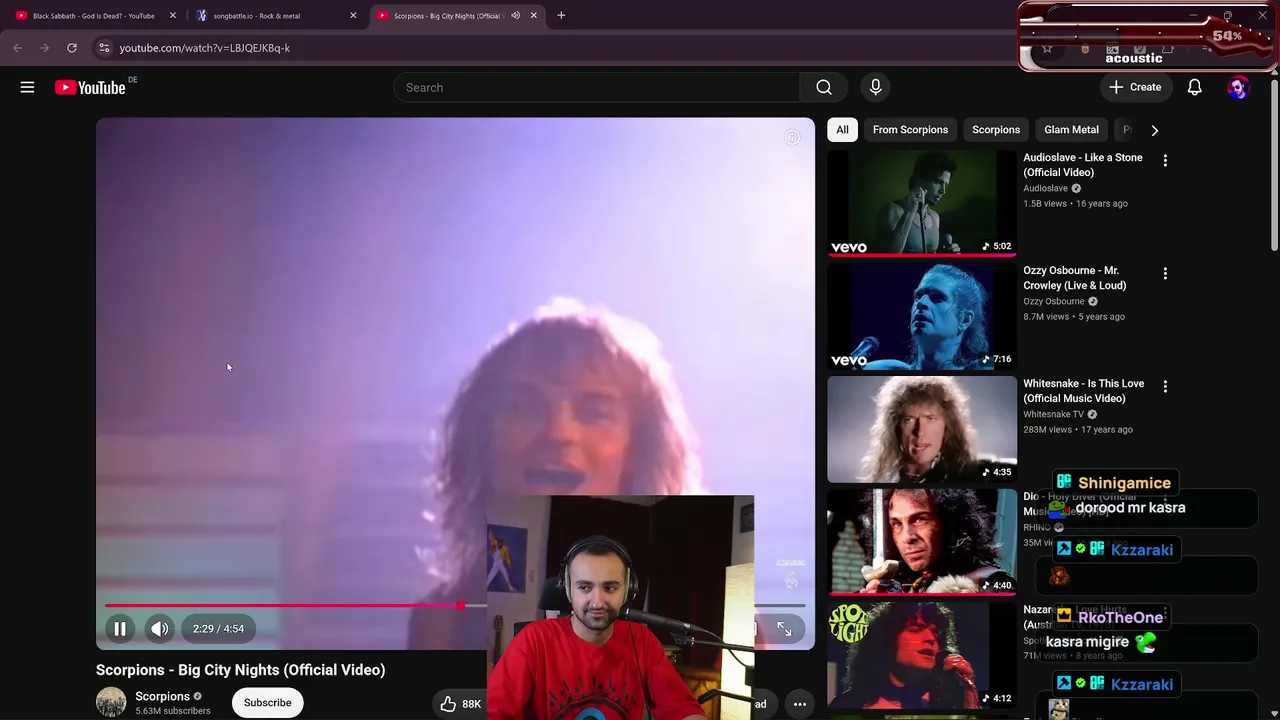1280x720 pixels.
Task: Click the video title 'Scorpions - Big City Nights'
Action: [240, 670]
